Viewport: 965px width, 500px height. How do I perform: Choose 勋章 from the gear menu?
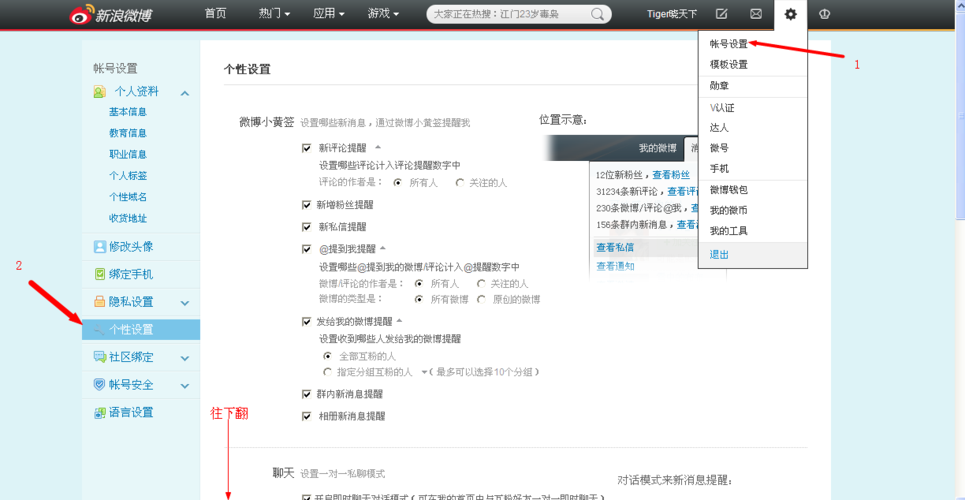click(x=719, y=86)
